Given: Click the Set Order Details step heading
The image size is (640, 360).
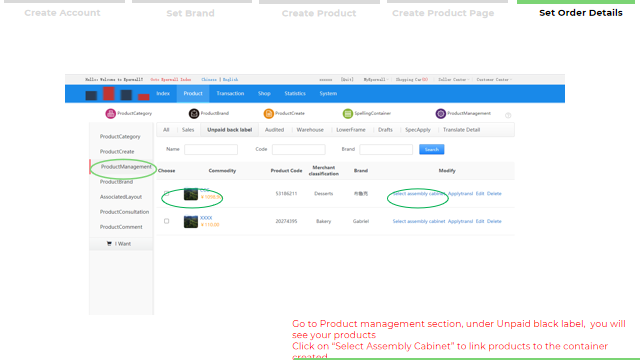Looking at the screenshot, I should click(580, 13).
